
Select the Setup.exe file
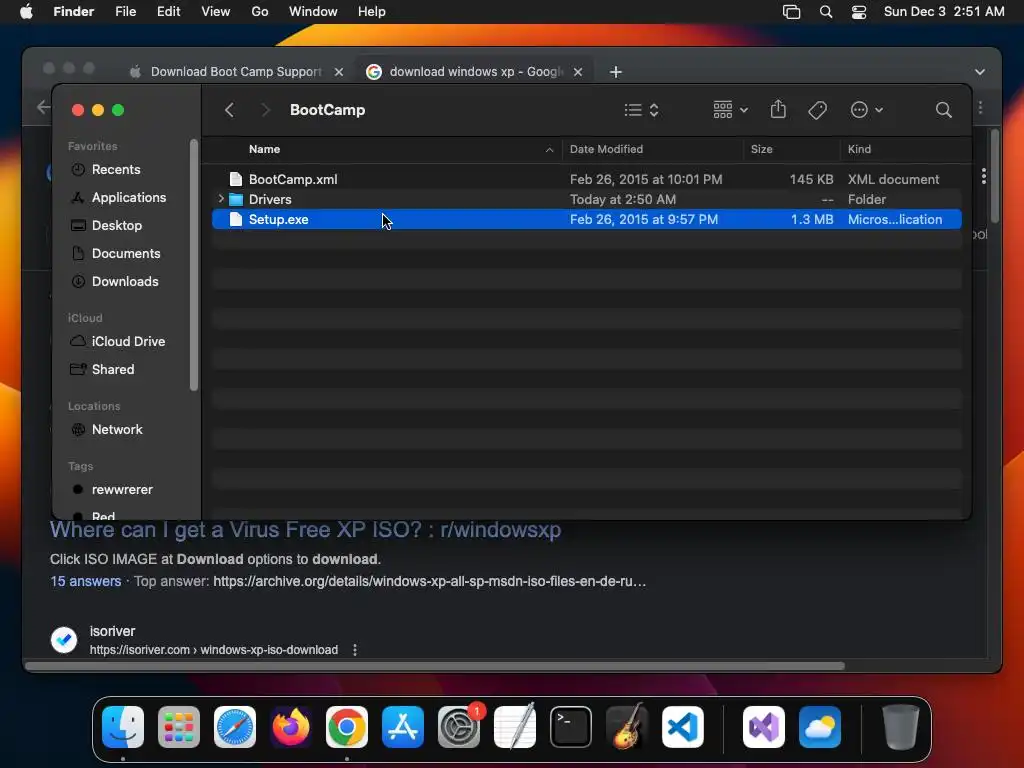(586, 219)
